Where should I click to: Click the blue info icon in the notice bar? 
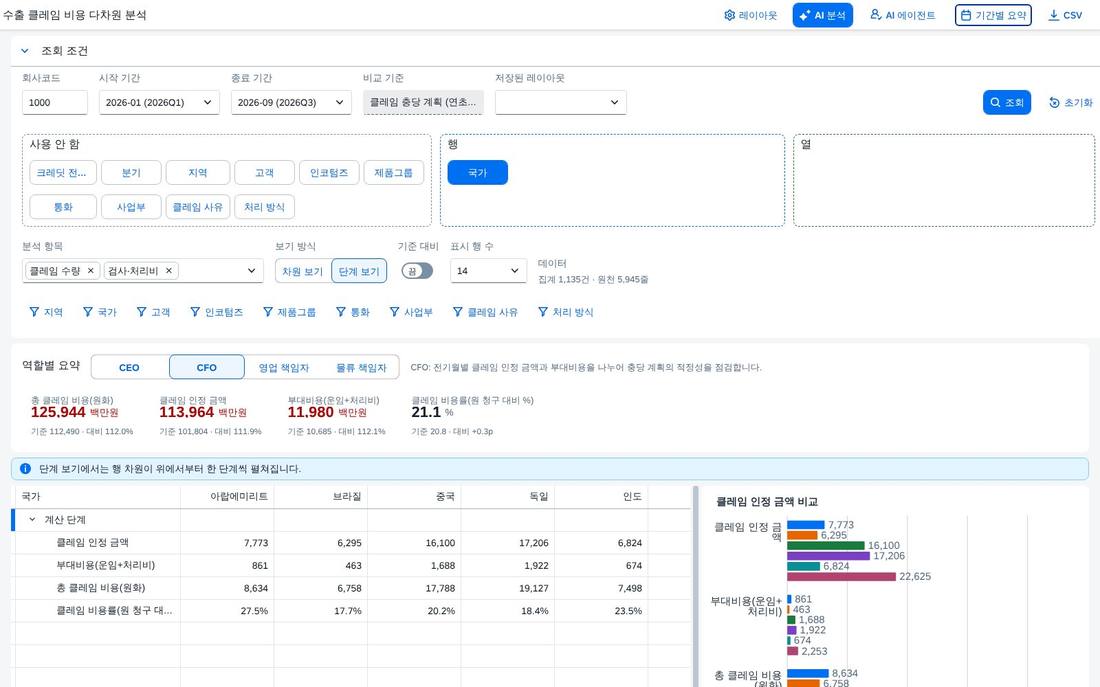(25, 469)
